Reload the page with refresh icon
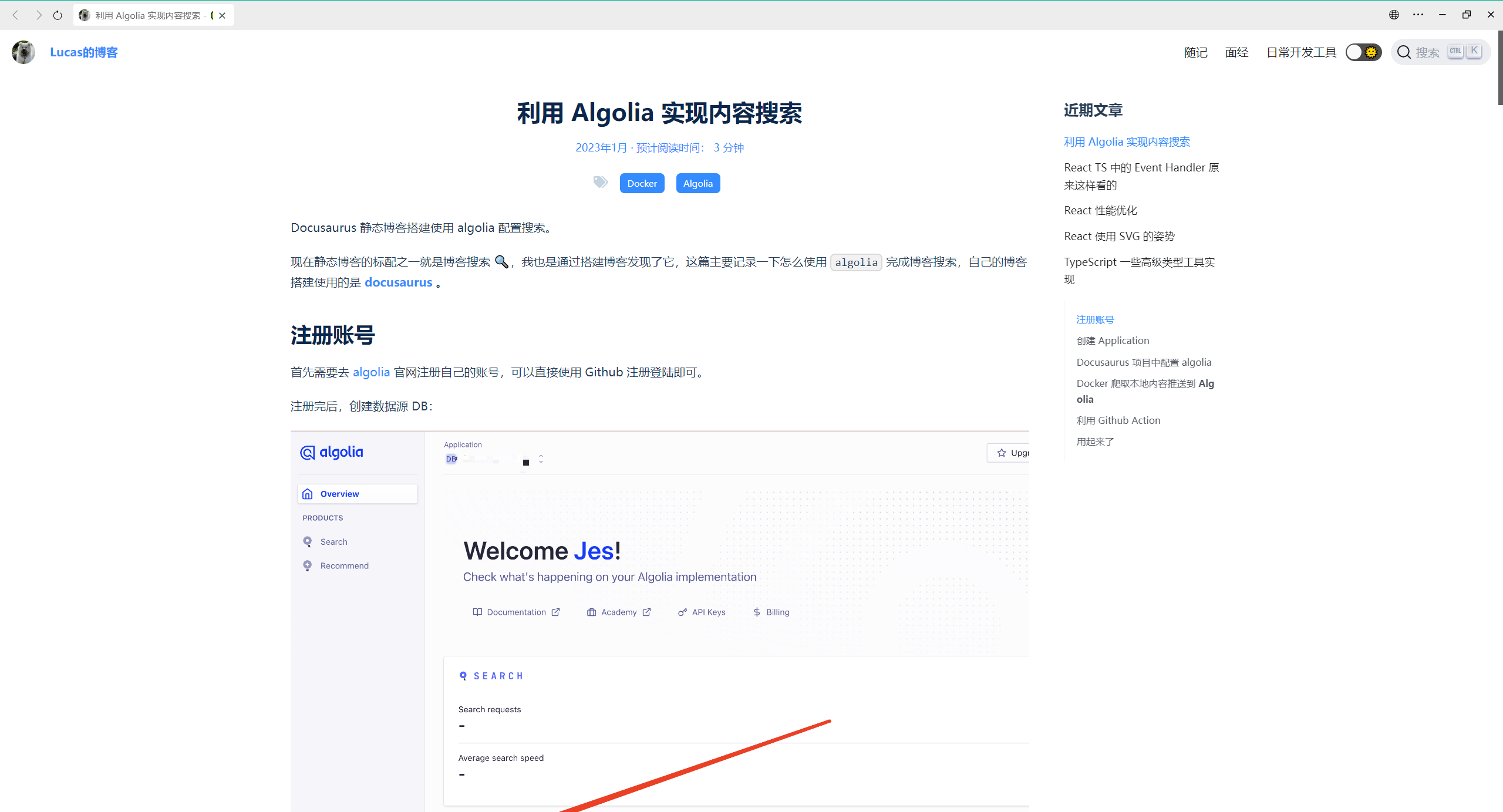 (x=58, y=15)
